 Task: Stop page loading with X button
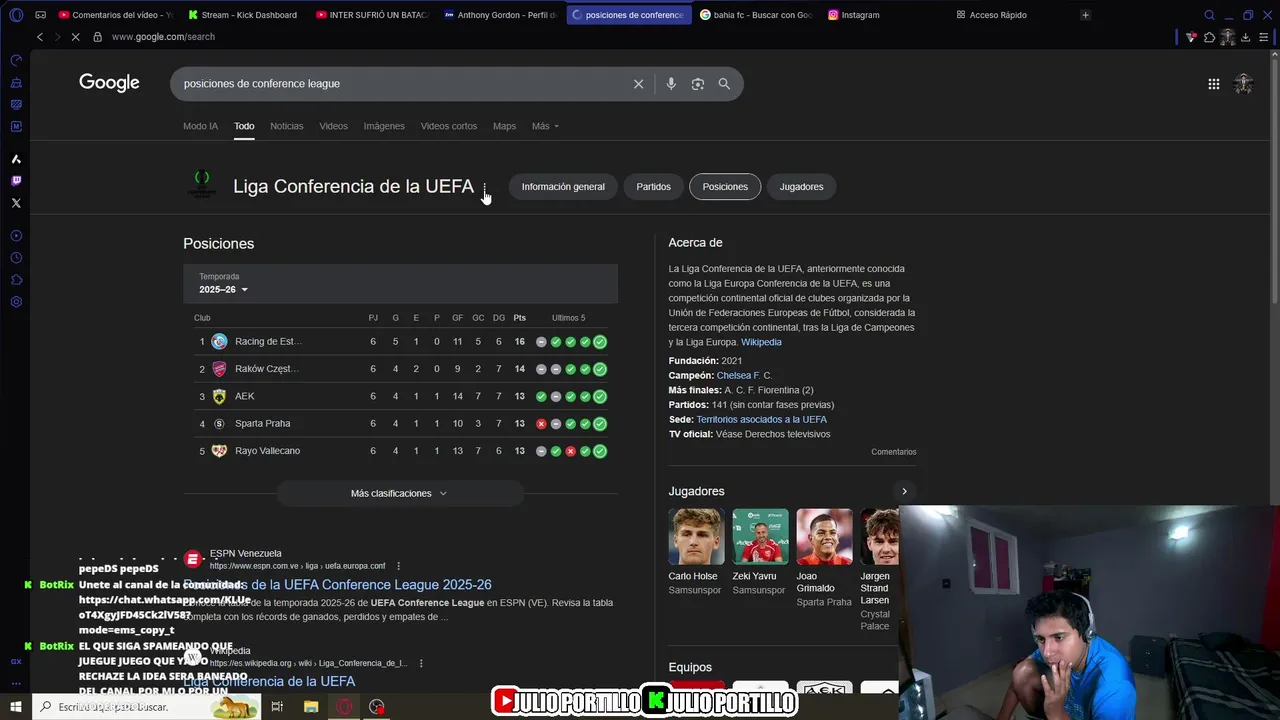tap(76, 37)
